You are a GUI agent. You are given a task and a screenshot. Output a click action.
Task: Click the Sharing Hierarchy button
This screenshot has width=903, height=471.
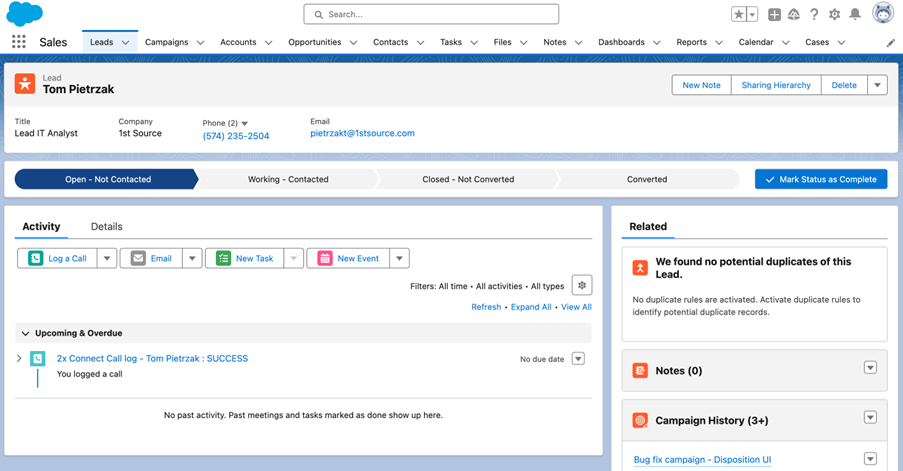(776, 85)
